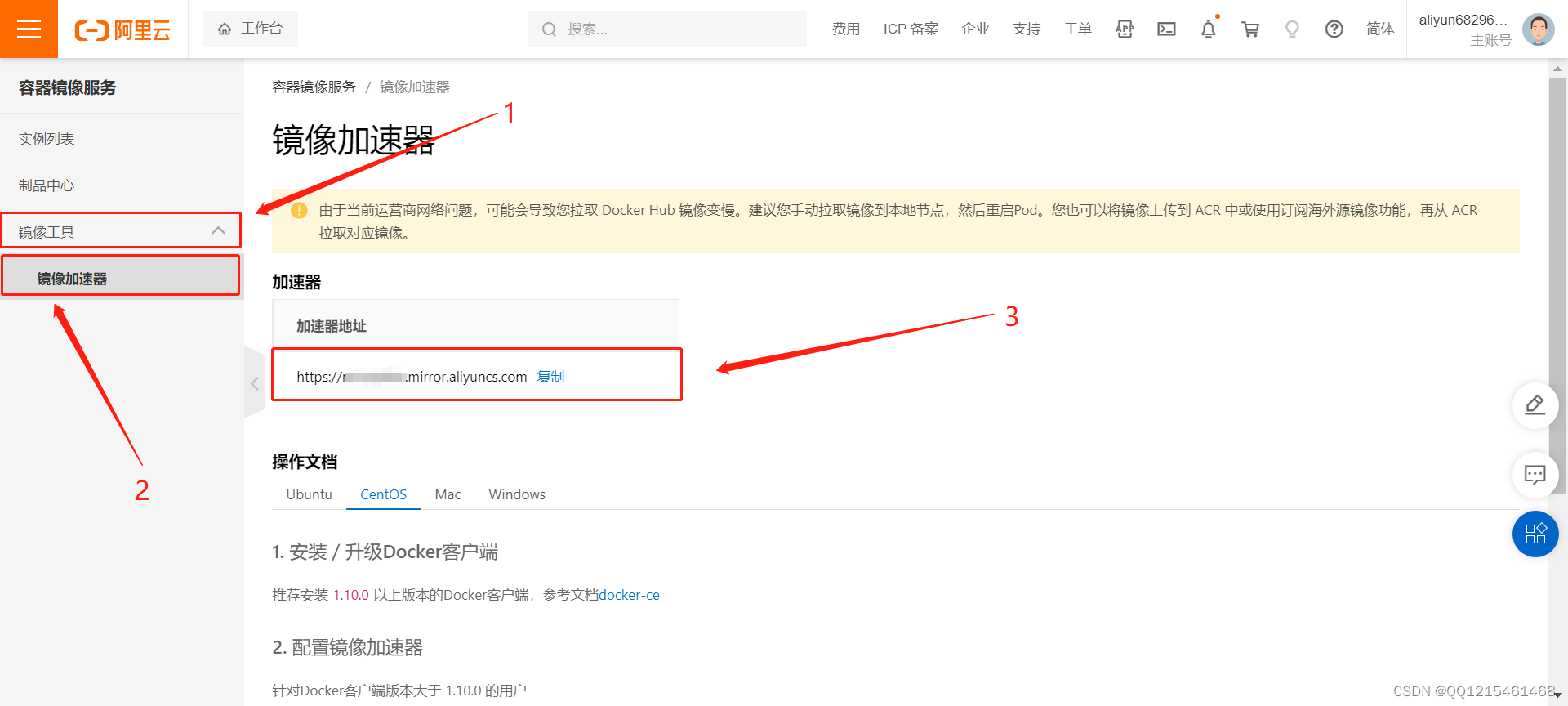Switch the language via 简体
The image size is (1568, 706).
[x=1380, y=29]
